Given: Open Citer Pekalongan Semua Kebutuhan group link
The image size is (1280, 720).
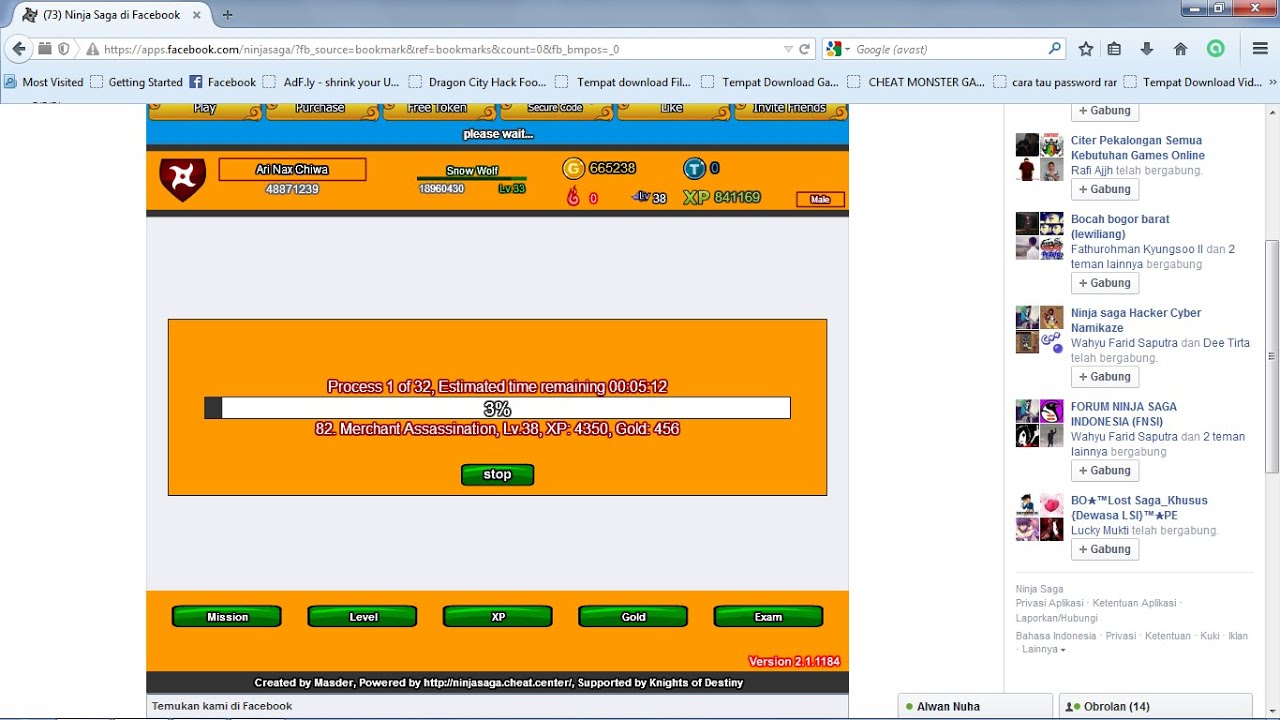Looking at the screenshot, I should (x=1138, y=148).
